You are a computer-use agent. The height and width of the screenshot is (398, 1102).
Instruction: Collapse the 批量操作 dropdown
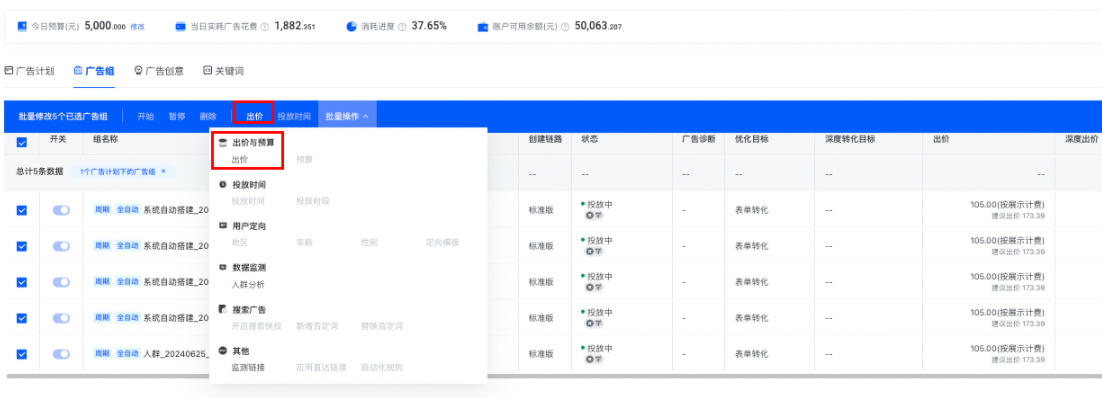[x=347, y=116]
